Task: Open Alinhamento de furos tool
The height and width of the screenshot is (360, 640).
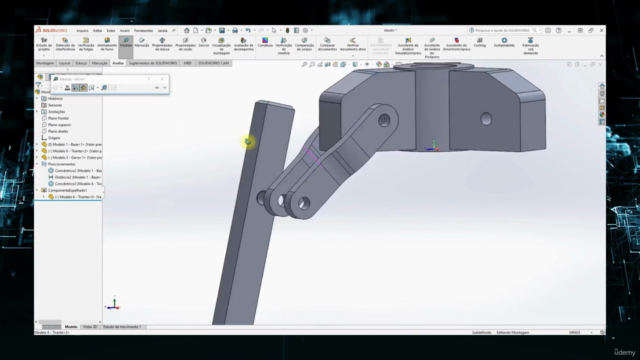Action: 107,45
